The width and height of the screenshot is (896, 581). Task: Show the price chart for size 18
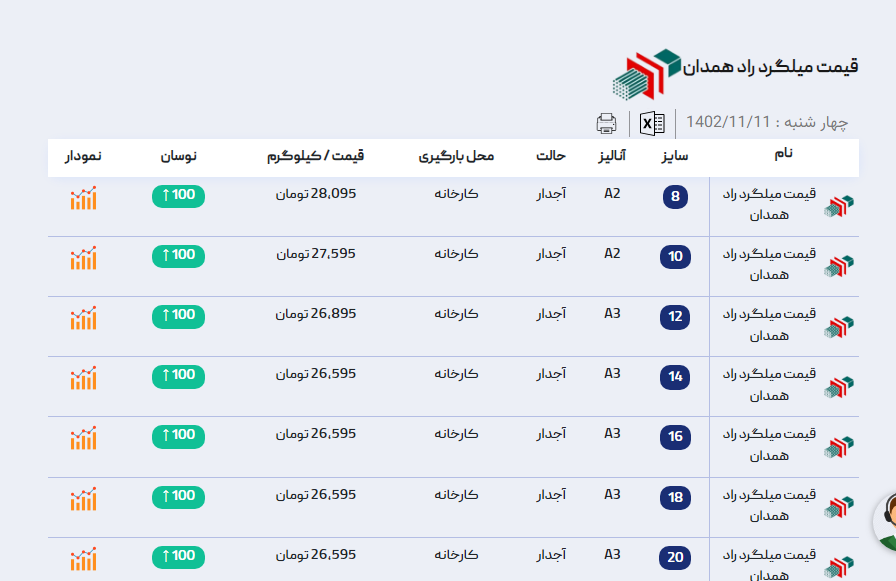click(84, 498)
